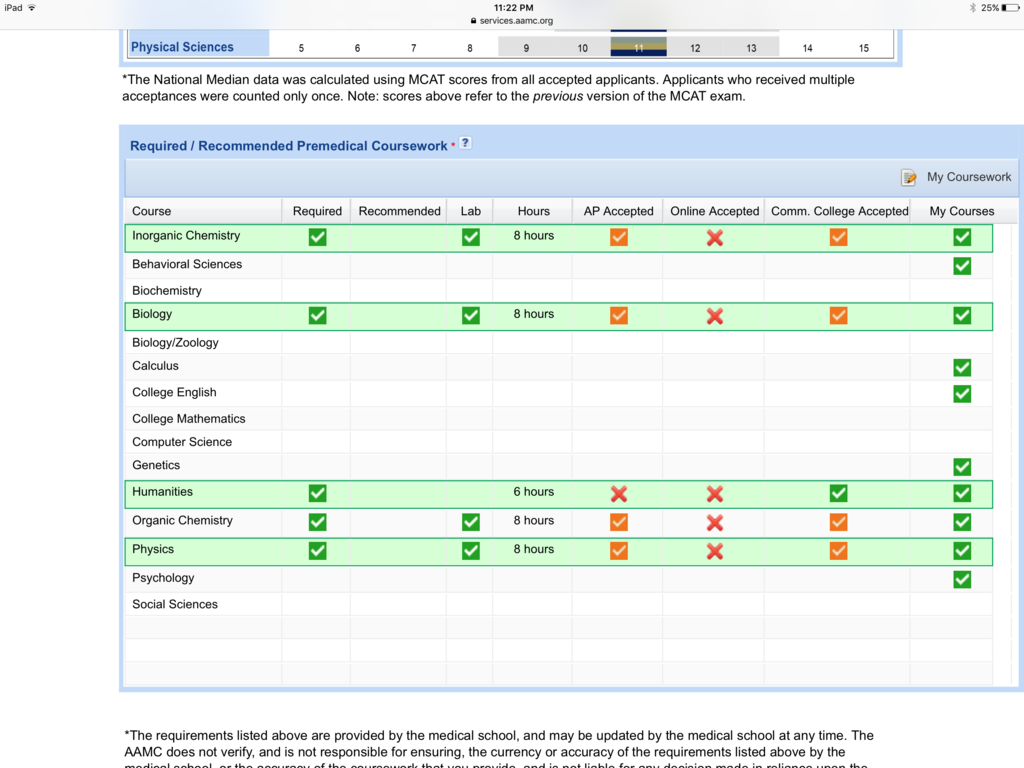Click Organic Chemistry Lab green check
Screen dimensions: 1024x768
pos(470,522)
